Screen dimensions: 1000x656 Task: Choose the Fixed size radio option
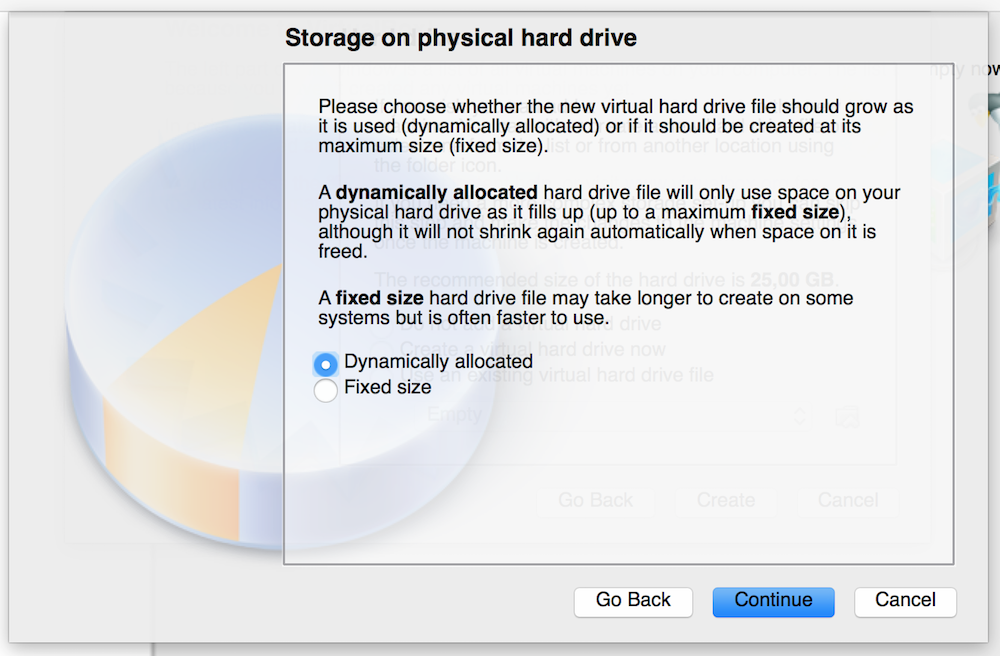(326, 390)
